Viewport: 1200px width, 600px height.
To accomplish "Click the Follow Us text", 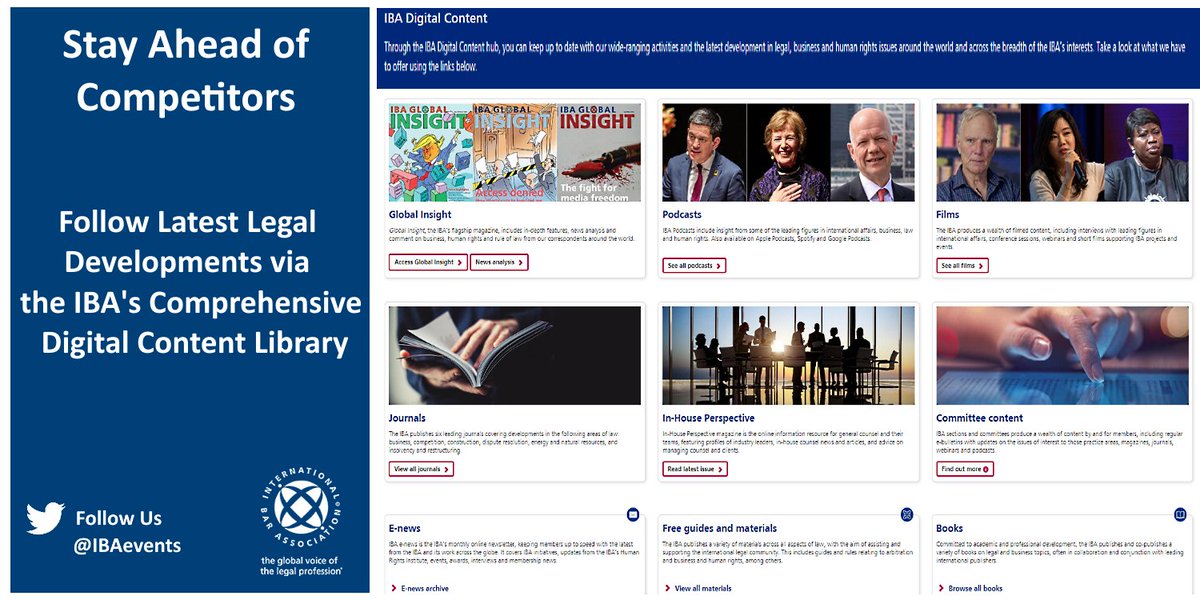I will pyautogui.click(x=119, y=518).
